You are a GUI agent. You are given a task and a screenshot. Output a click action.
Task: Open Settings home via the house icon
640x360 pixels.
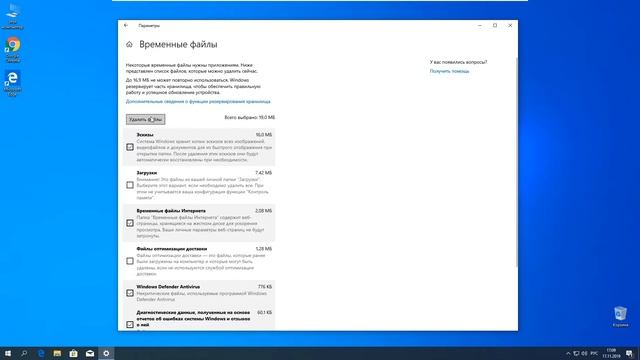[129, 44]
